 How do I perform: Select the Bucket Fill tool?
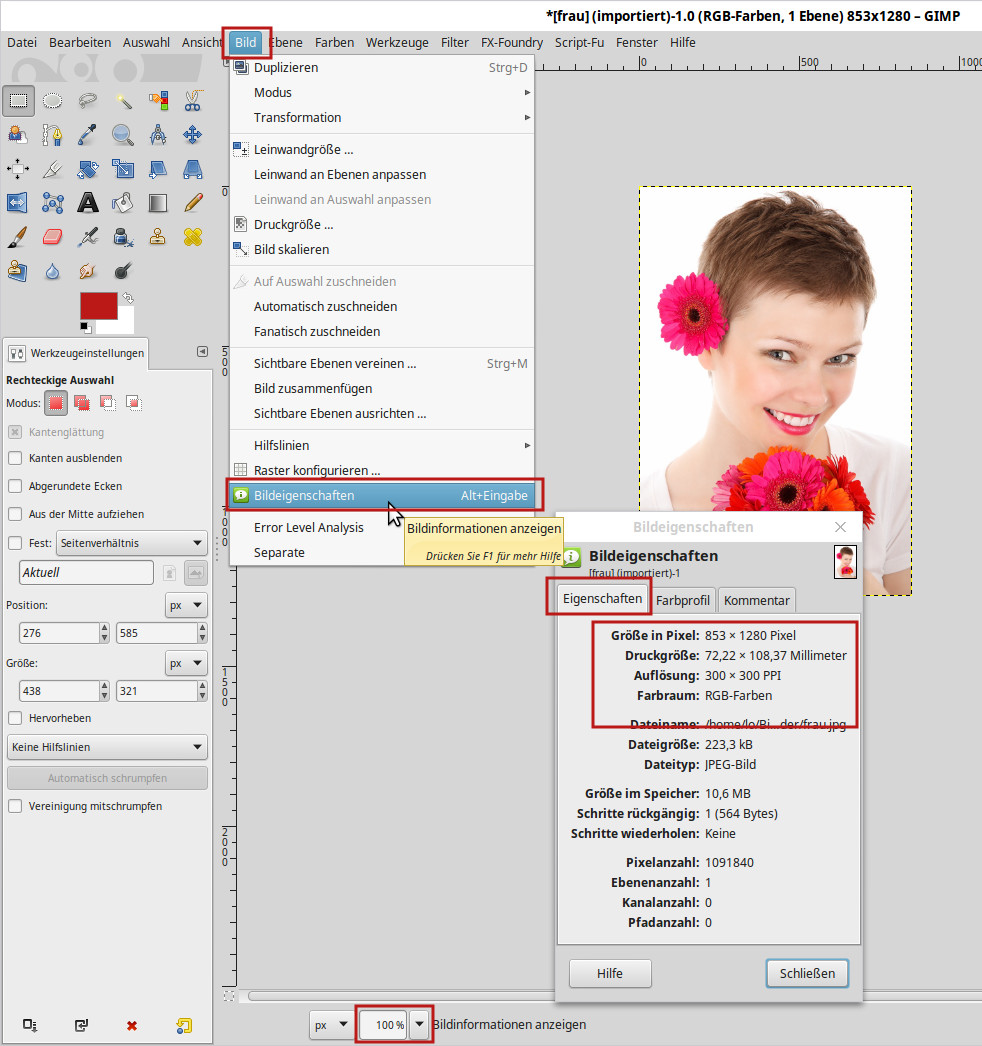coord(123,203)
